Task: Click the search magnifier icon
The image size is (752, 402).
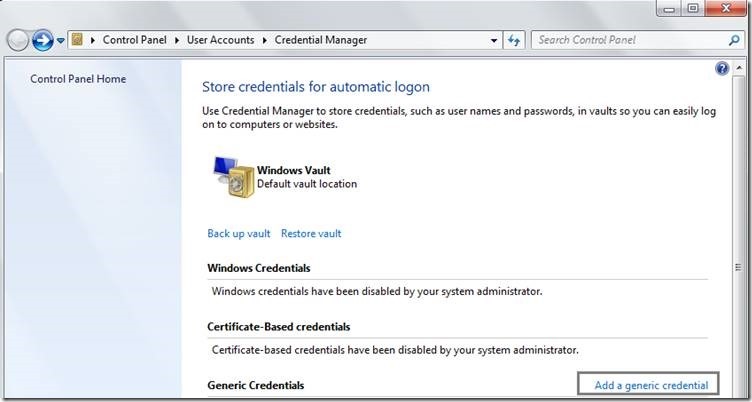Action: tap(734, 40)
